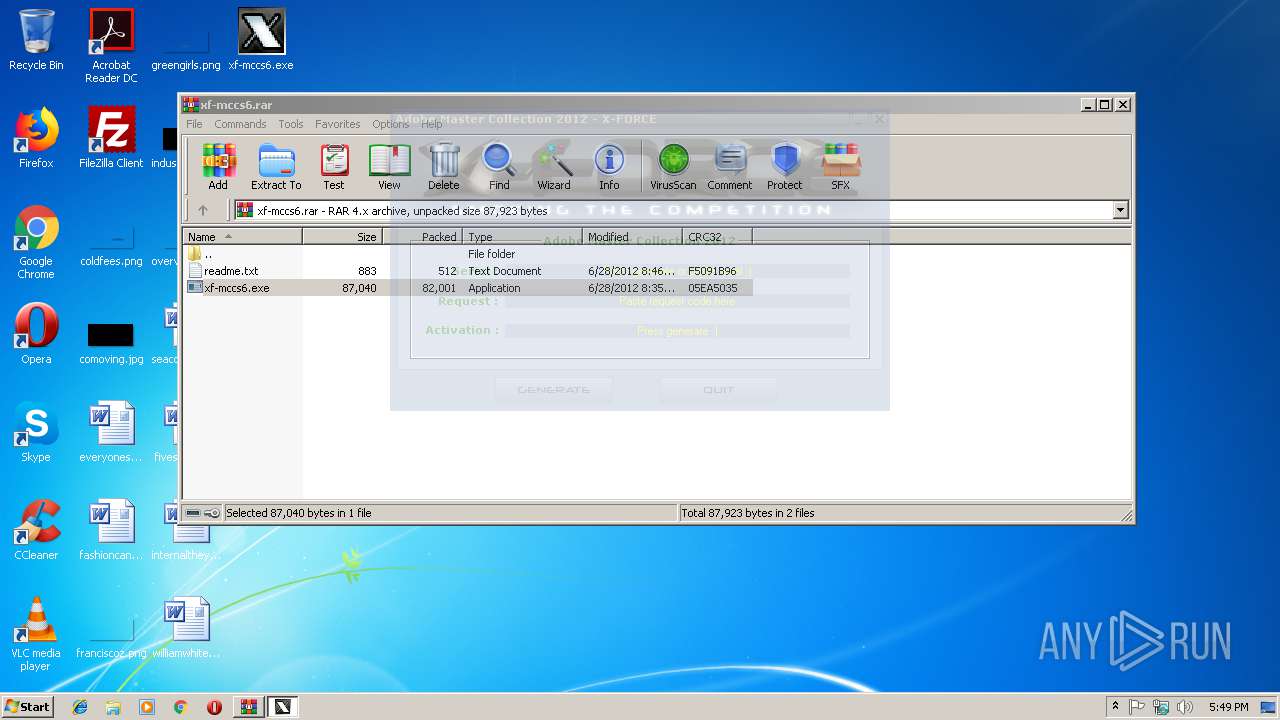Image resolution: width=1280 pixels, height=720 pixels.
Task: Run VirusScan on the archive
Action: pyautogui.click(x=673, y=166)
